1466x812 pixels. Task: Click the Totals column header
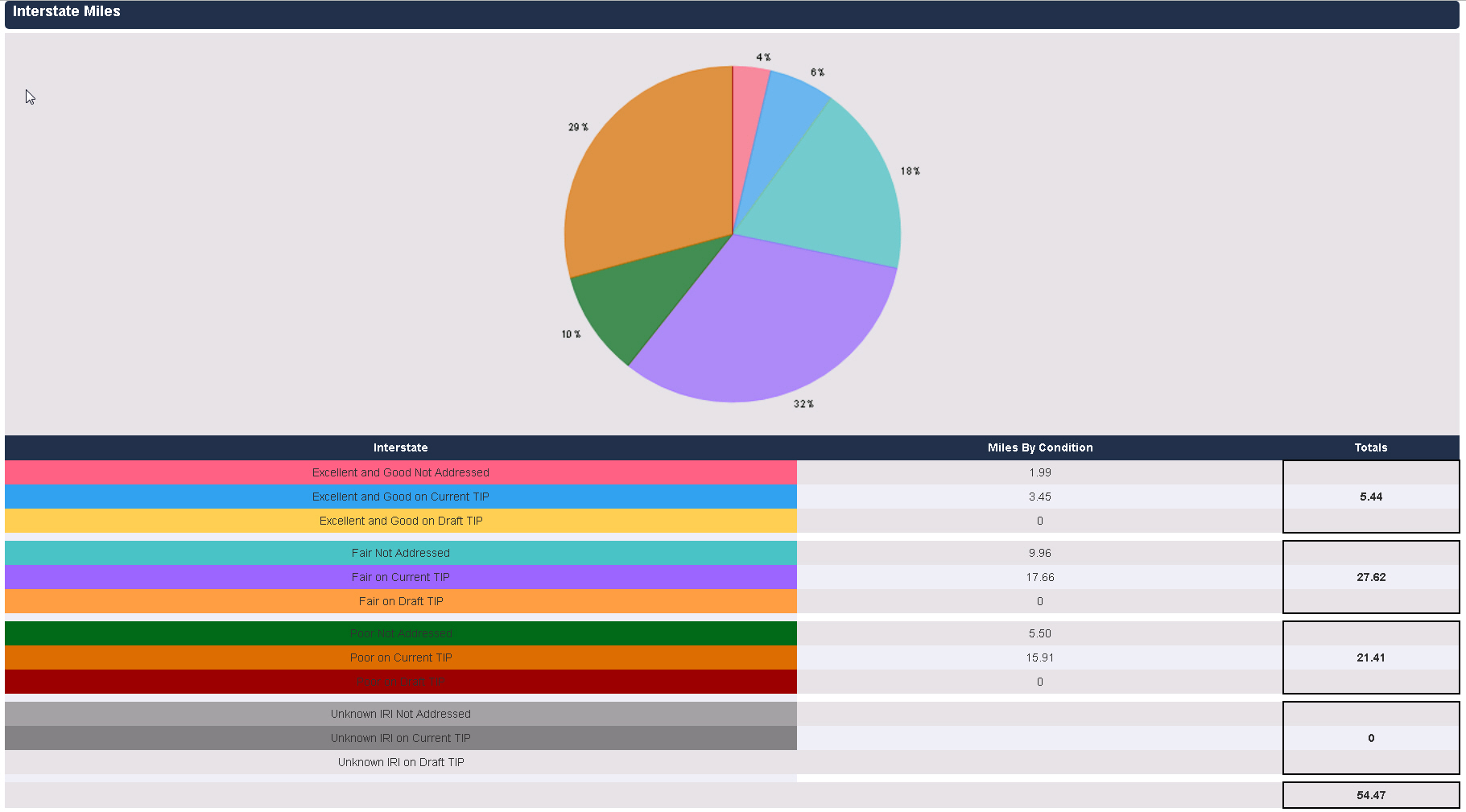click(x=1370, y=447)
